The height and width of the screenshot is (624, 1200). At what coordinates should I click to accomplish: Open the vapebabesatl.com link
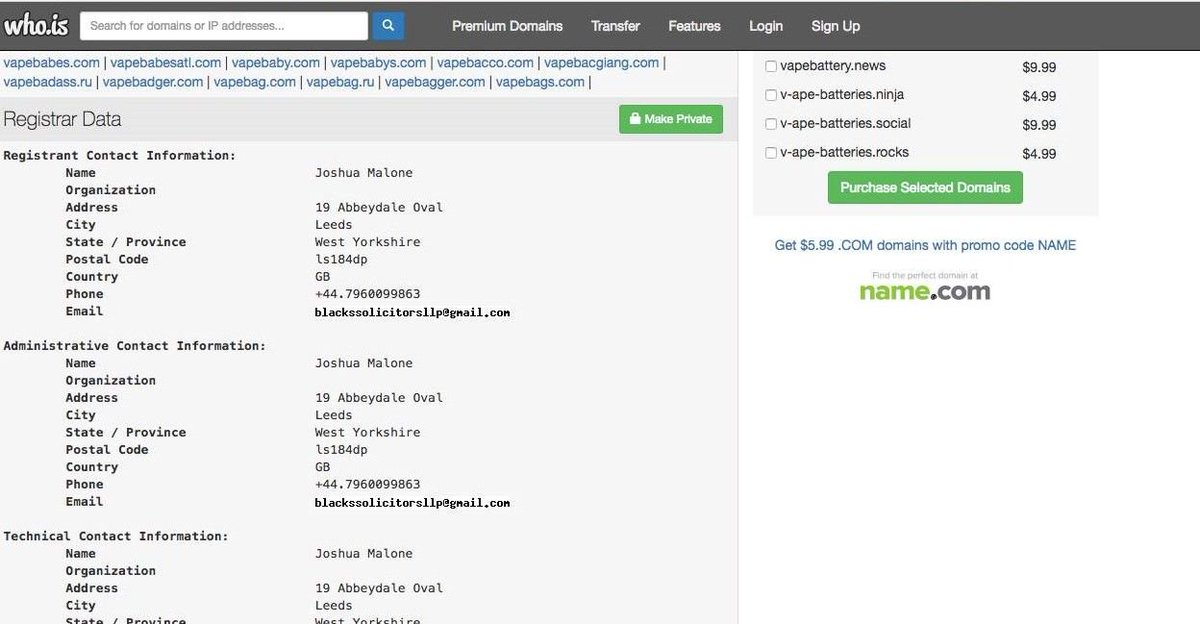pos(166,62)
